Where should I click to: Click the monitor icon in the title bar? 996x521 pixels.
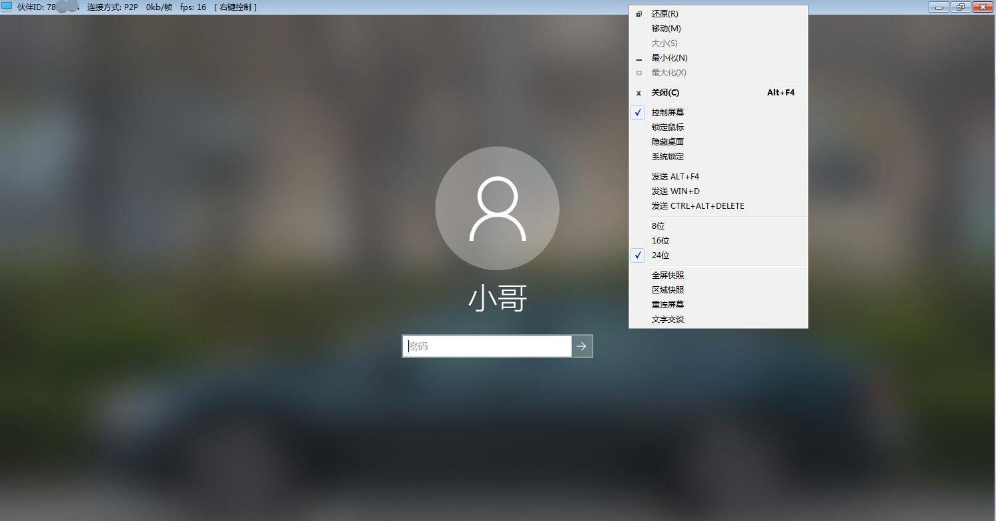(x=7, y=7)
